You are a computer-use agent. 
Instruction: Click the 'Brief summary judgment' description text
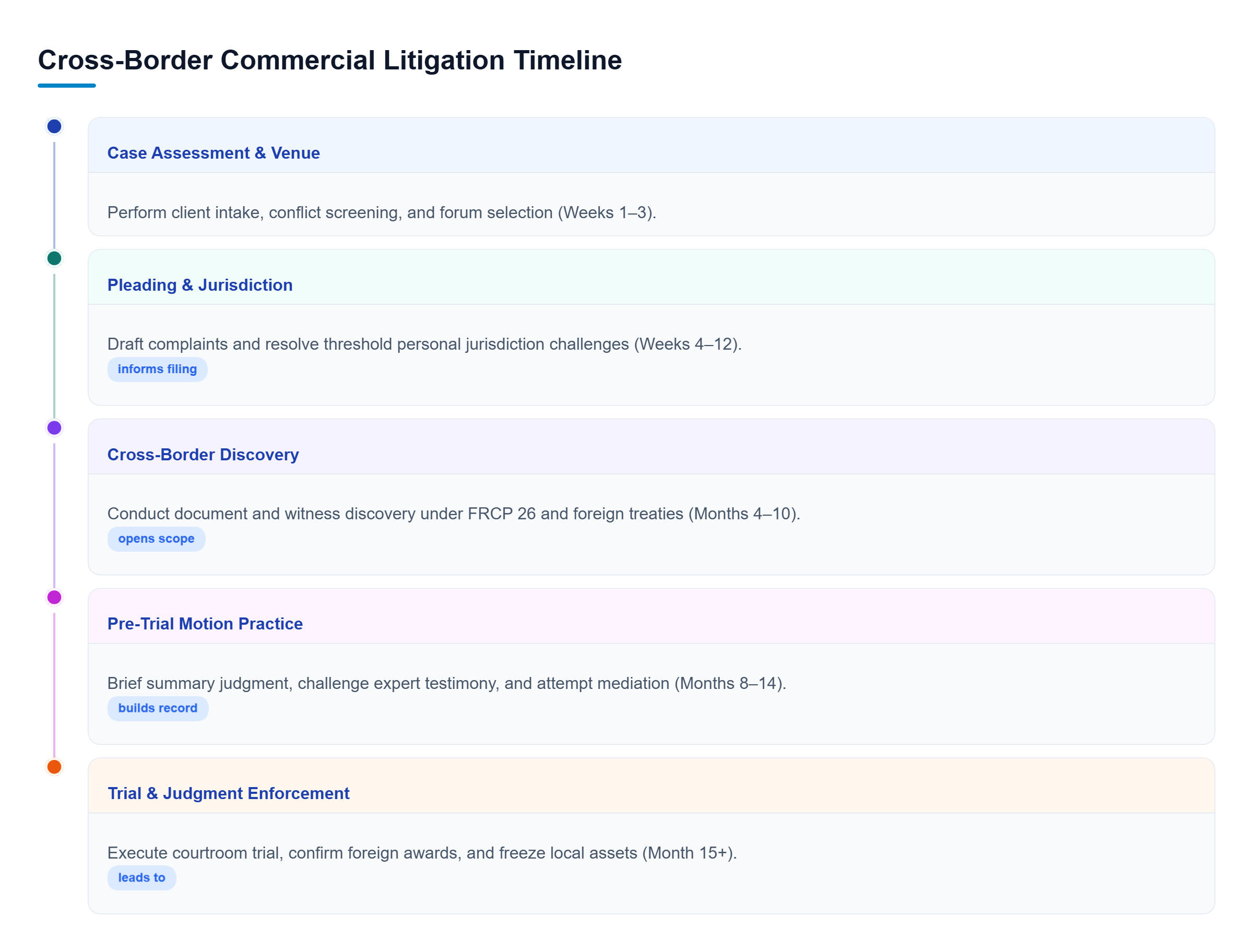[446, 683]
